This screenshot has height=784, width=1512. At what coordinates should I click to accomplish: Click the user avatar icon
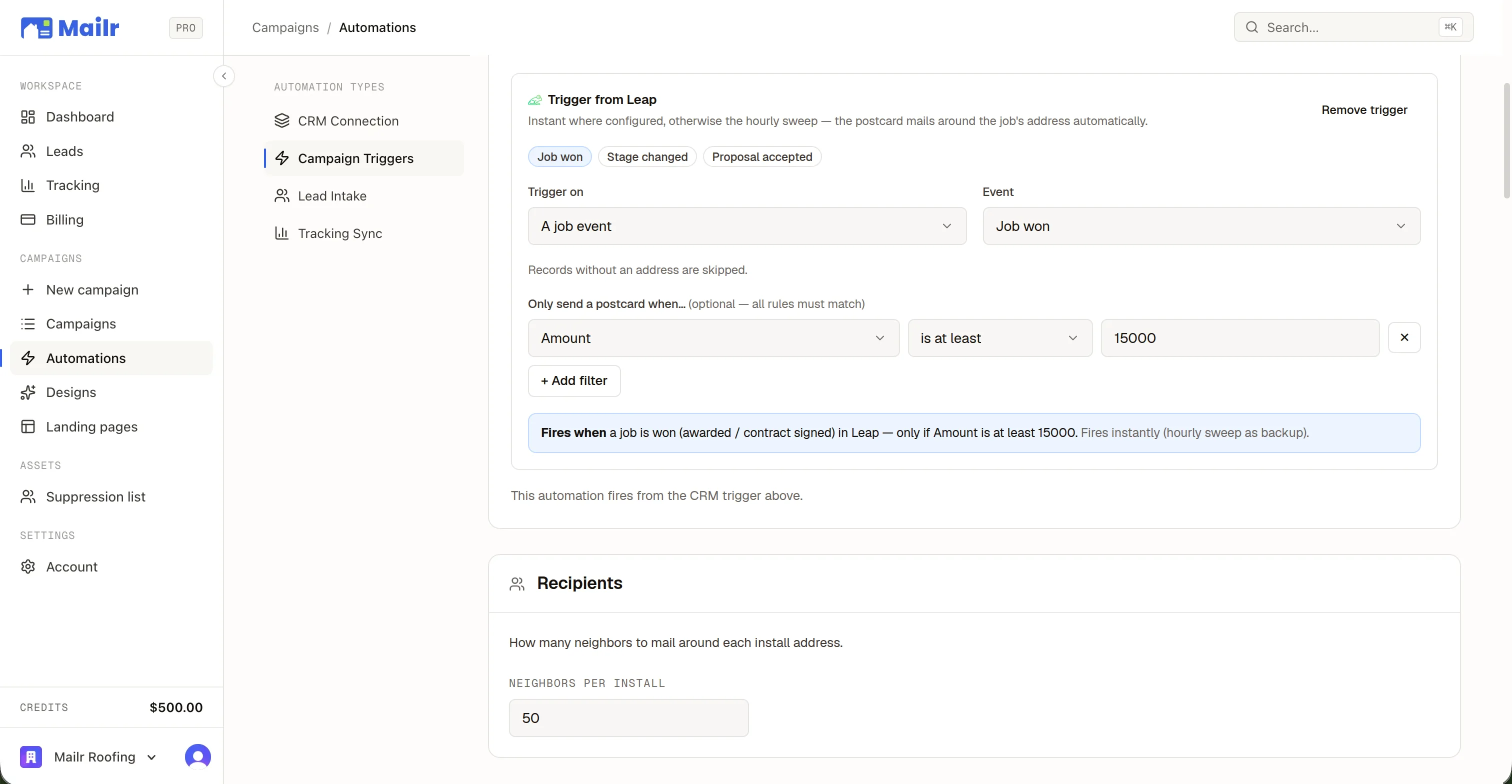tap(198, 756)
